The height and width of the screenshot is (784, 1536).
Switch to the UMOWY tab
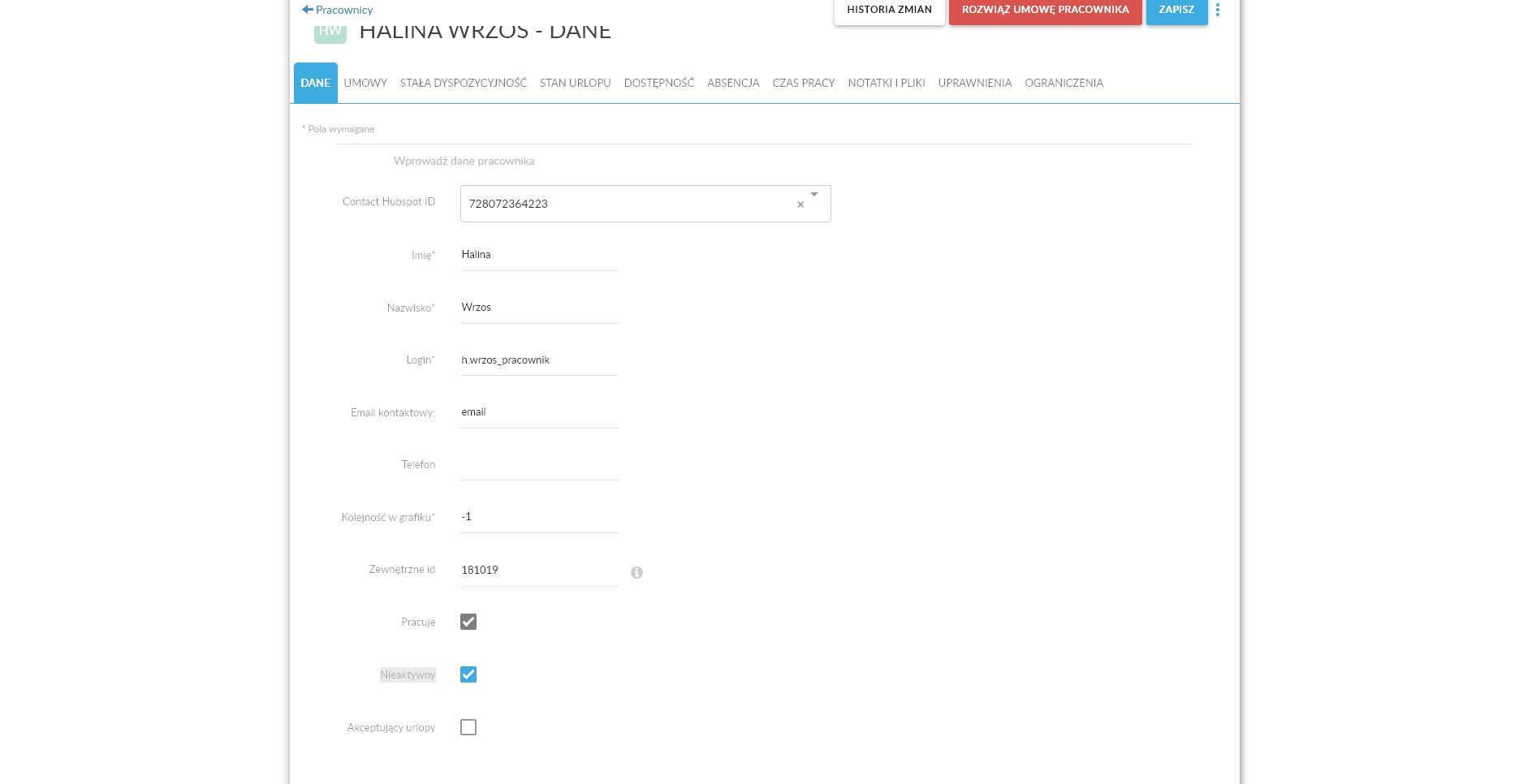(x=365, y=83)
